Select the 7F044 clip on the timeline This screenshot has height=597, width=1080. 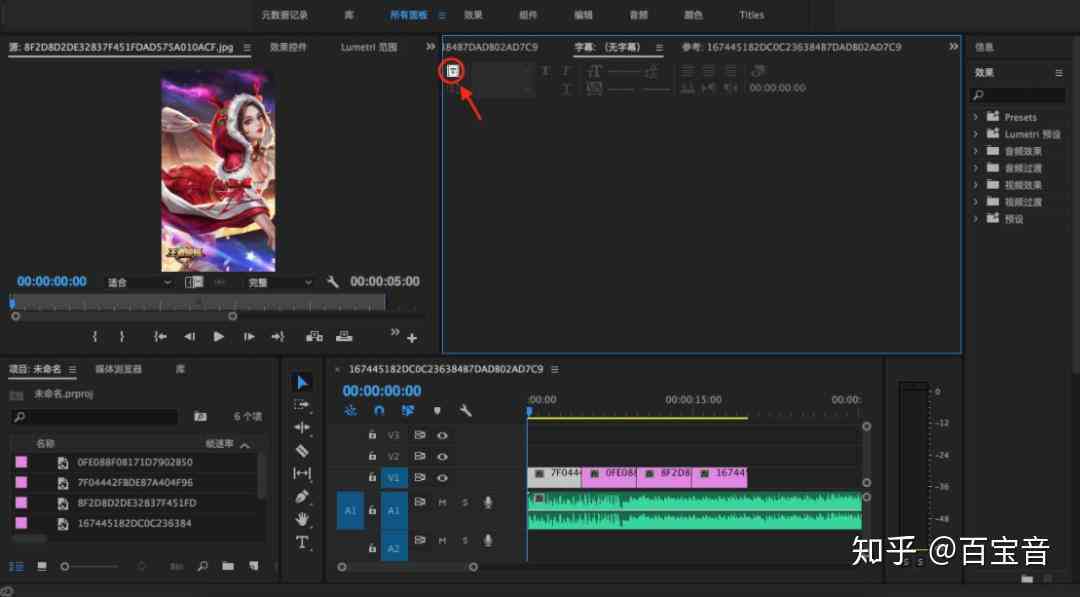[x=554, y=477]
